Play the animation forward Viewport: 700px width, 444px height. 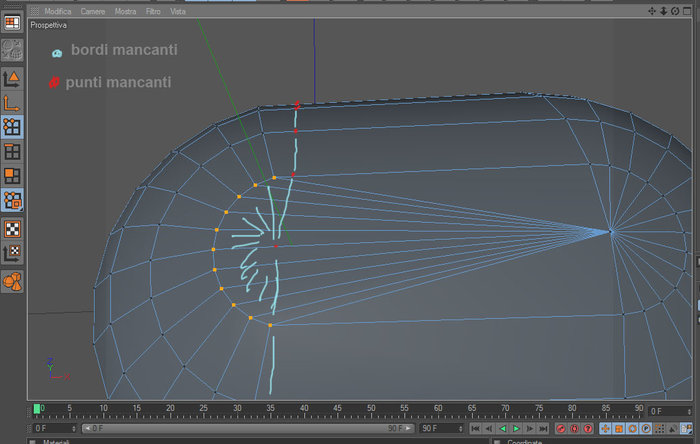516,429
